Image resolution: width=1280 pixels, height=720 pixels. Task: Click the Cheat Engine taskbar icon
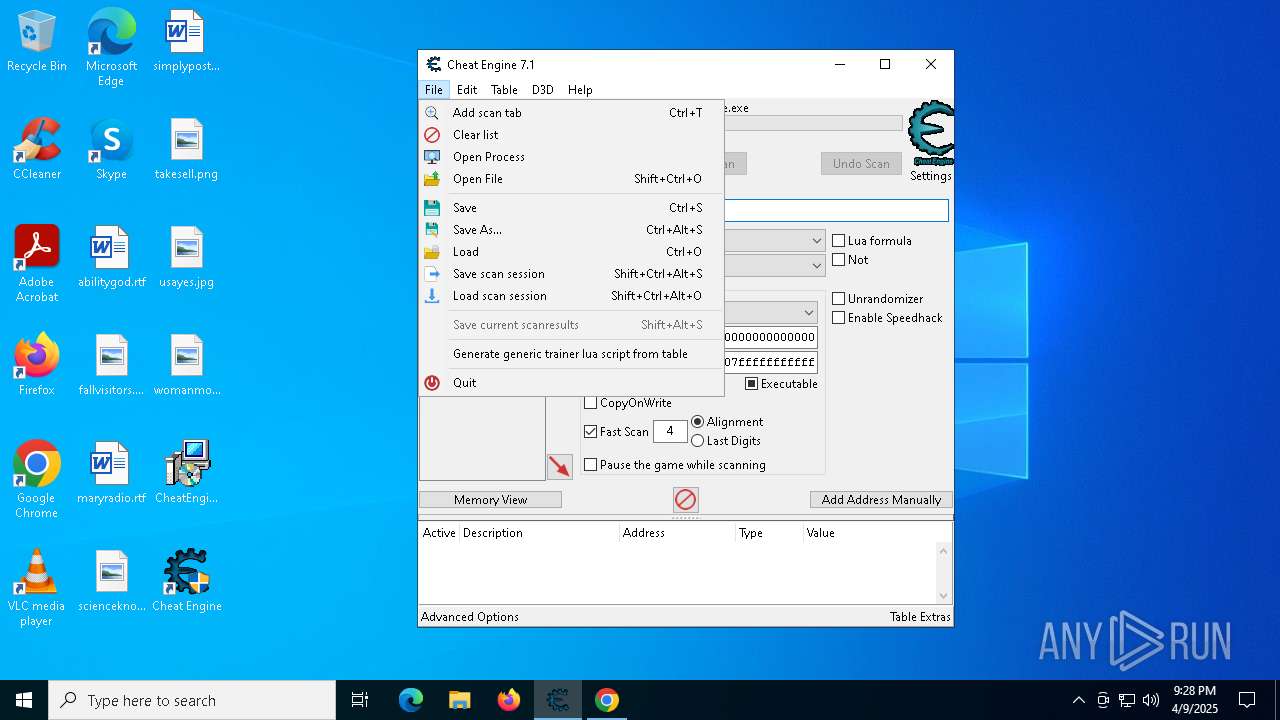coord(558,700)
